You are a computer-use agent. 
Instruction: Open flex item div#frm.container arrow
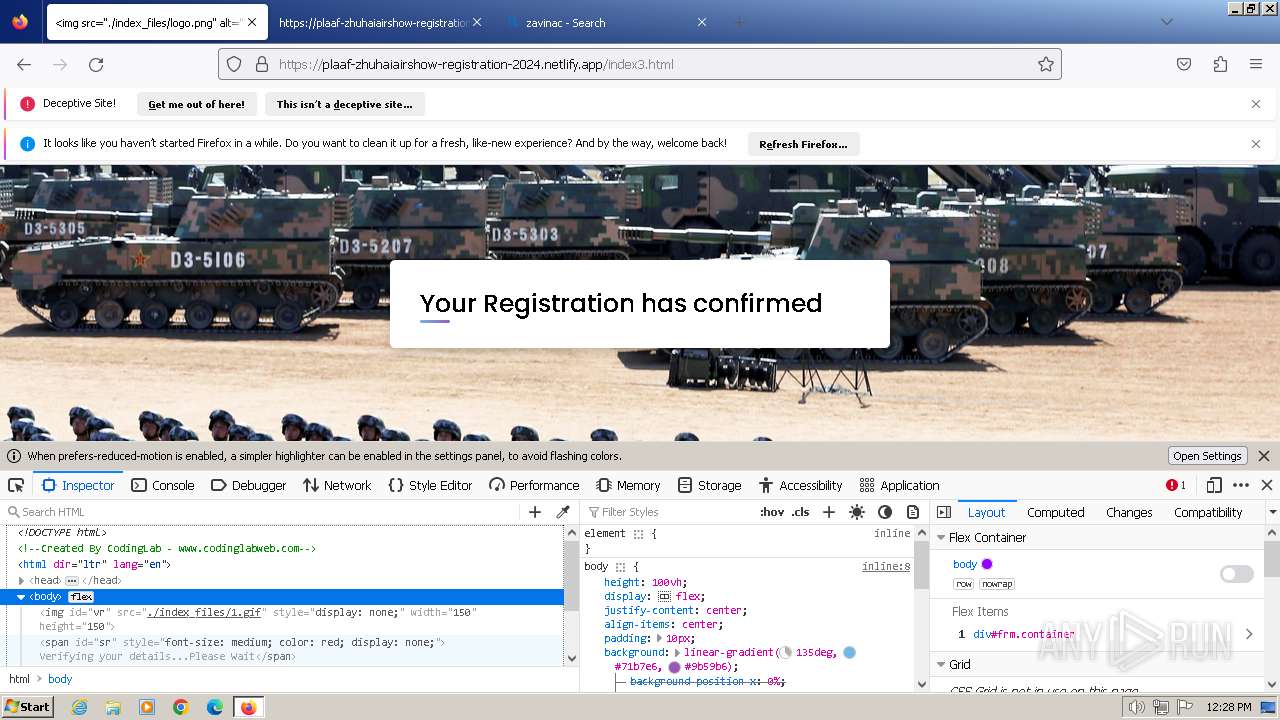tap(1249, 634)
